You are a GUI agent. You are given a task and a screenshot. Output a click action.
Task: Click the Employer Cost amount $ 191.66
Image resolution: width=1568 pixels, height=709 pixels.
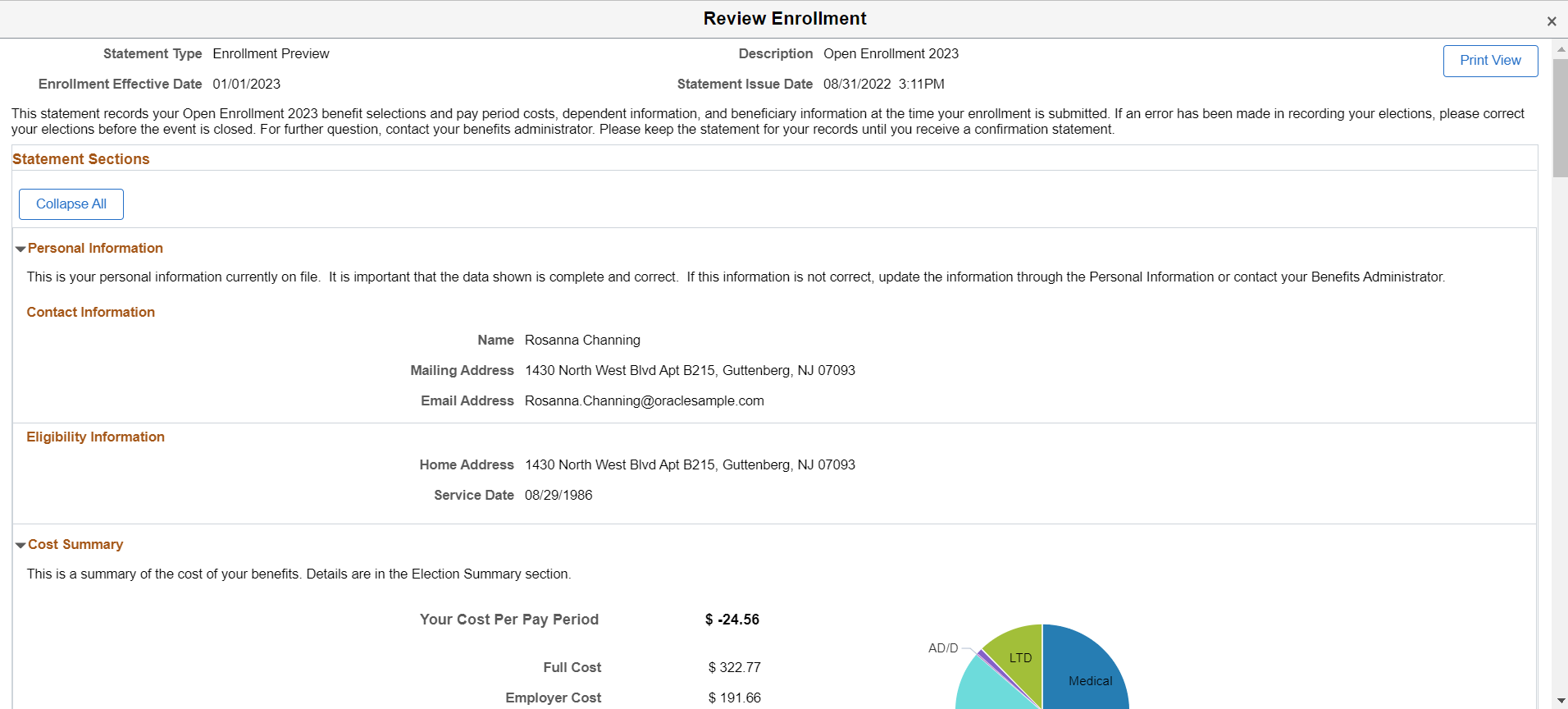pyautogui.click(x=735, y=698)
